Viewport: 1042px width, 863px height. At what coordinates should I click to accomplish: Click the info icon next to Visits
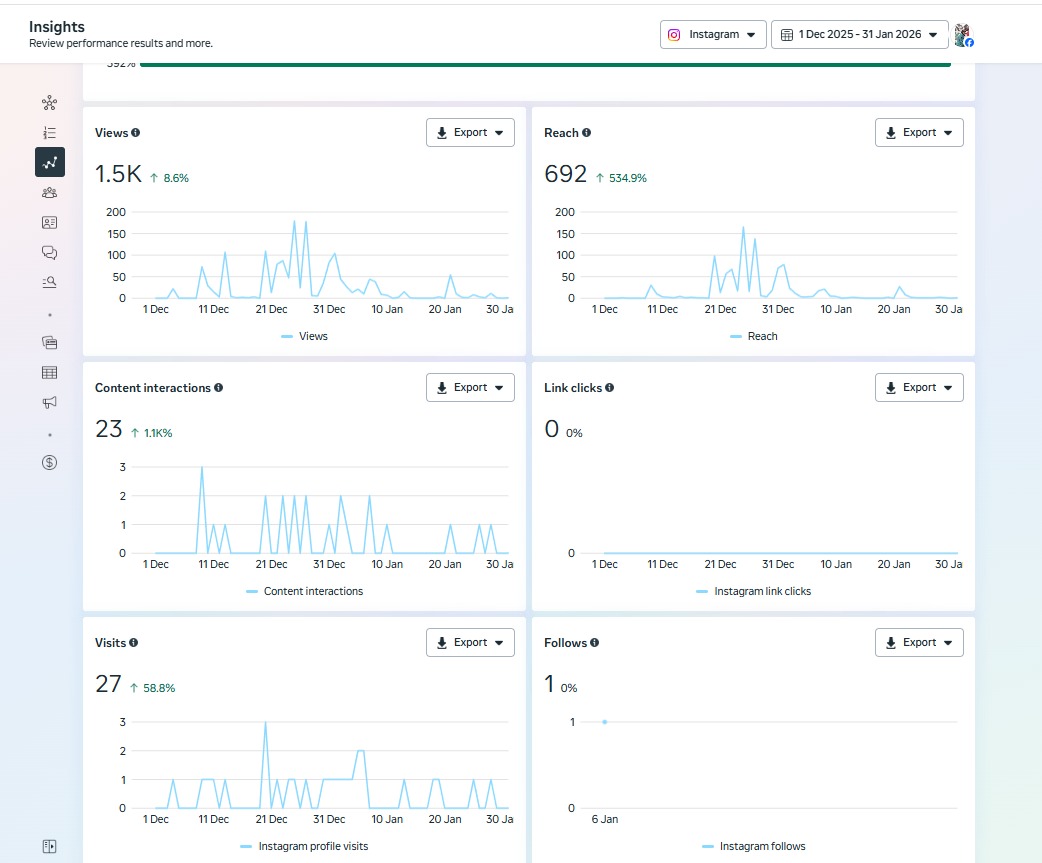pos(134,643)
